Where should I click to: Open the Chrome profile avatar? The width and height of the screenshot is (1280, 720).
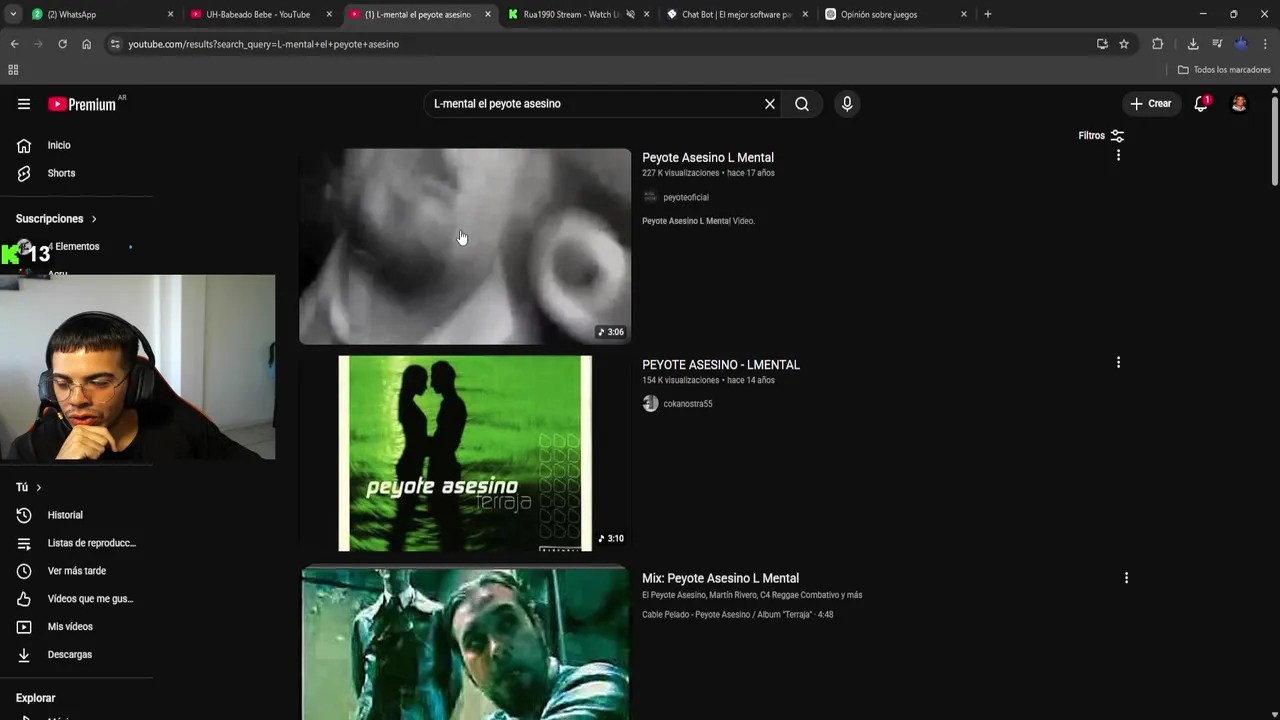point(1241,44)
